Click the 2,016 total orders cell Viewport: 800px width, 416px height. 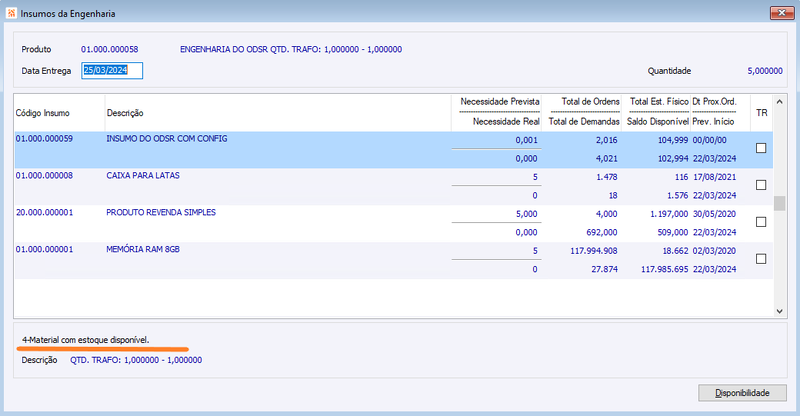(606, 140)
